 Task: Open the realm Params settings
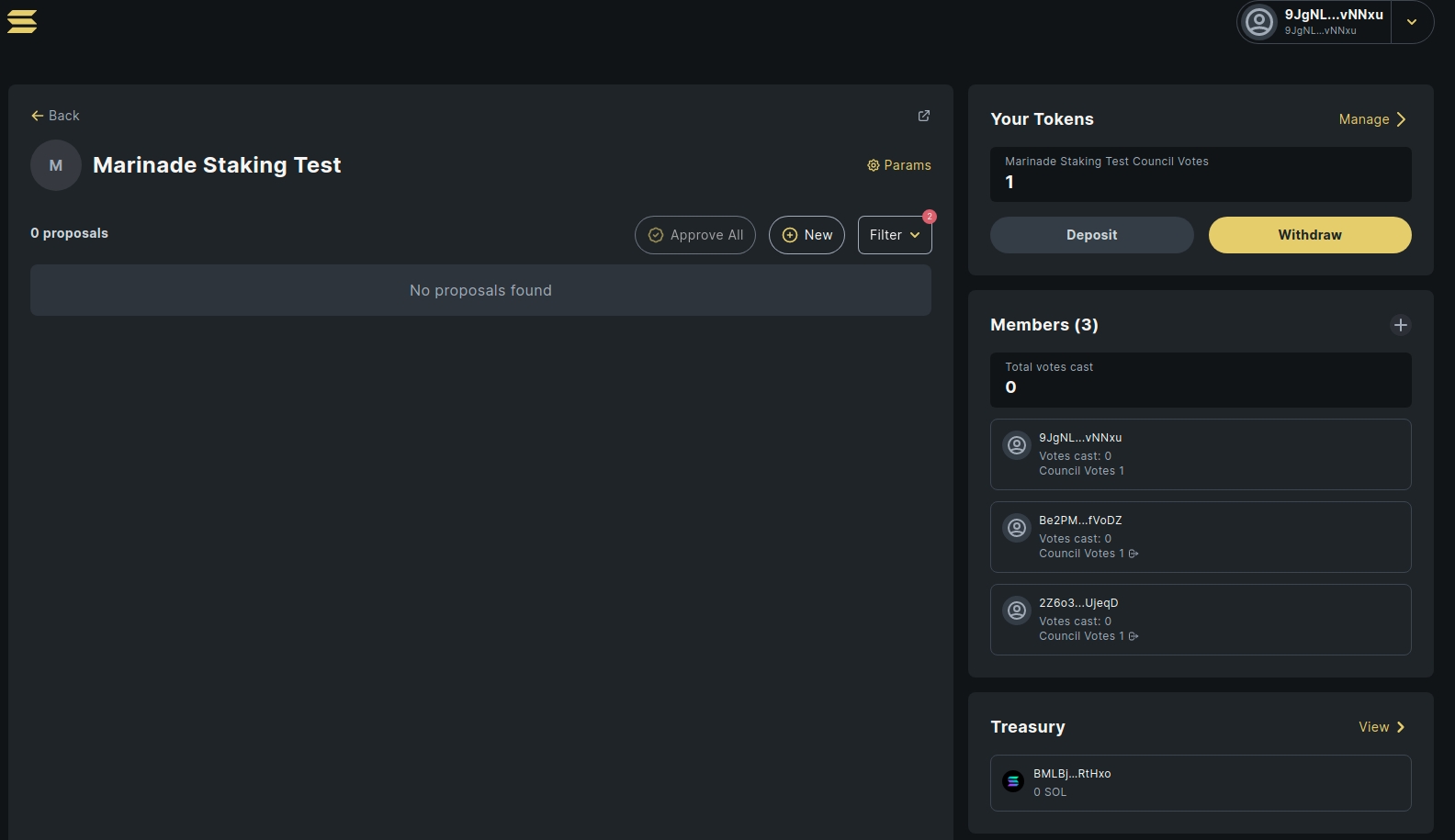(899, 165)
